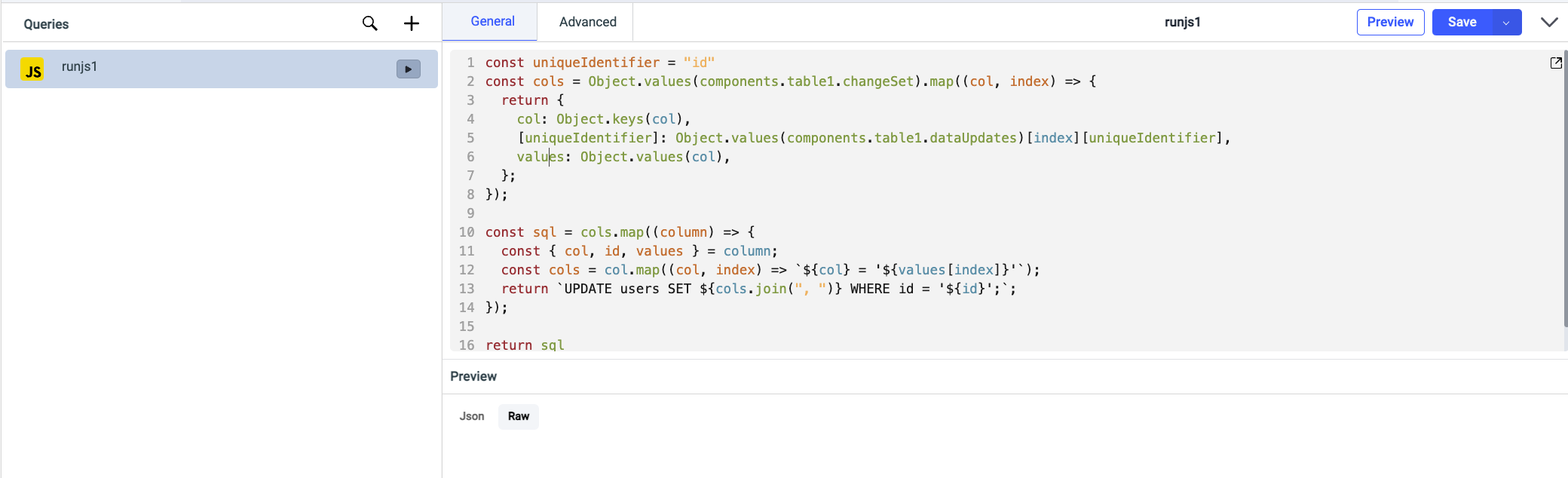The image size is (1568, 478).
Task: Switch to the General tab
Action: click(x=492, y=22)
